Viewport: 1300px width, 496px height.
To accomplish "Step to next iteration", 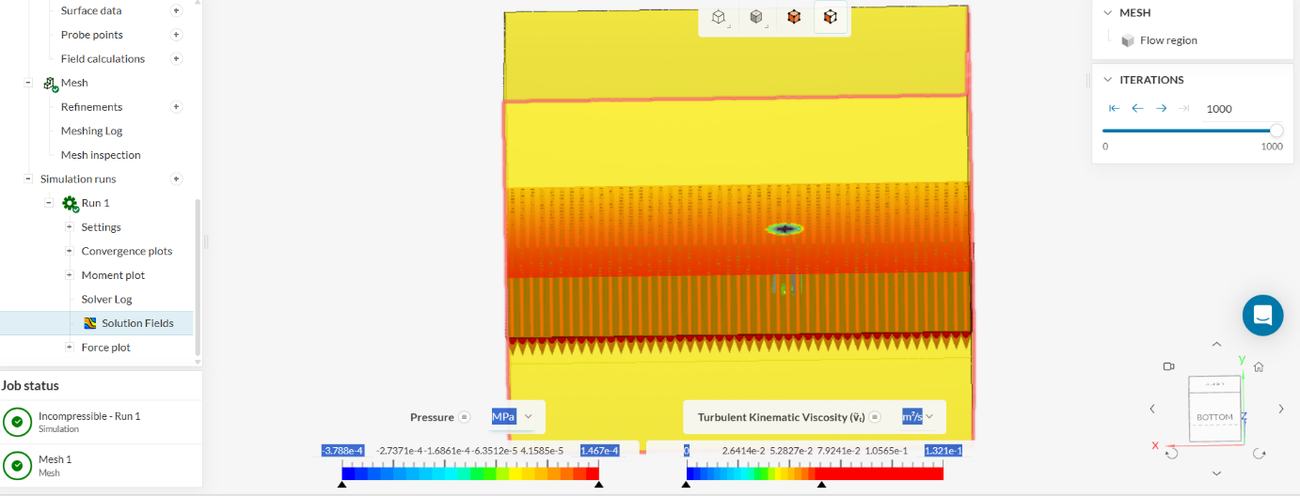I will (1161, 108).
